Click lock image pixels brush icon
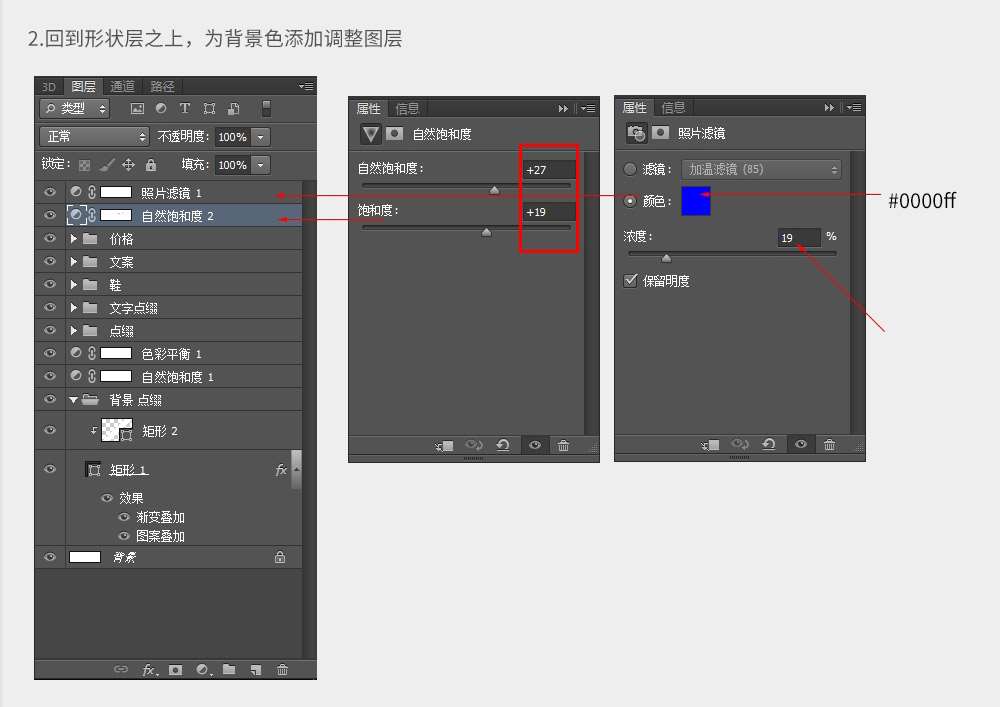Viewport: 1000px width, 707px height. click(x=107, y=165)
